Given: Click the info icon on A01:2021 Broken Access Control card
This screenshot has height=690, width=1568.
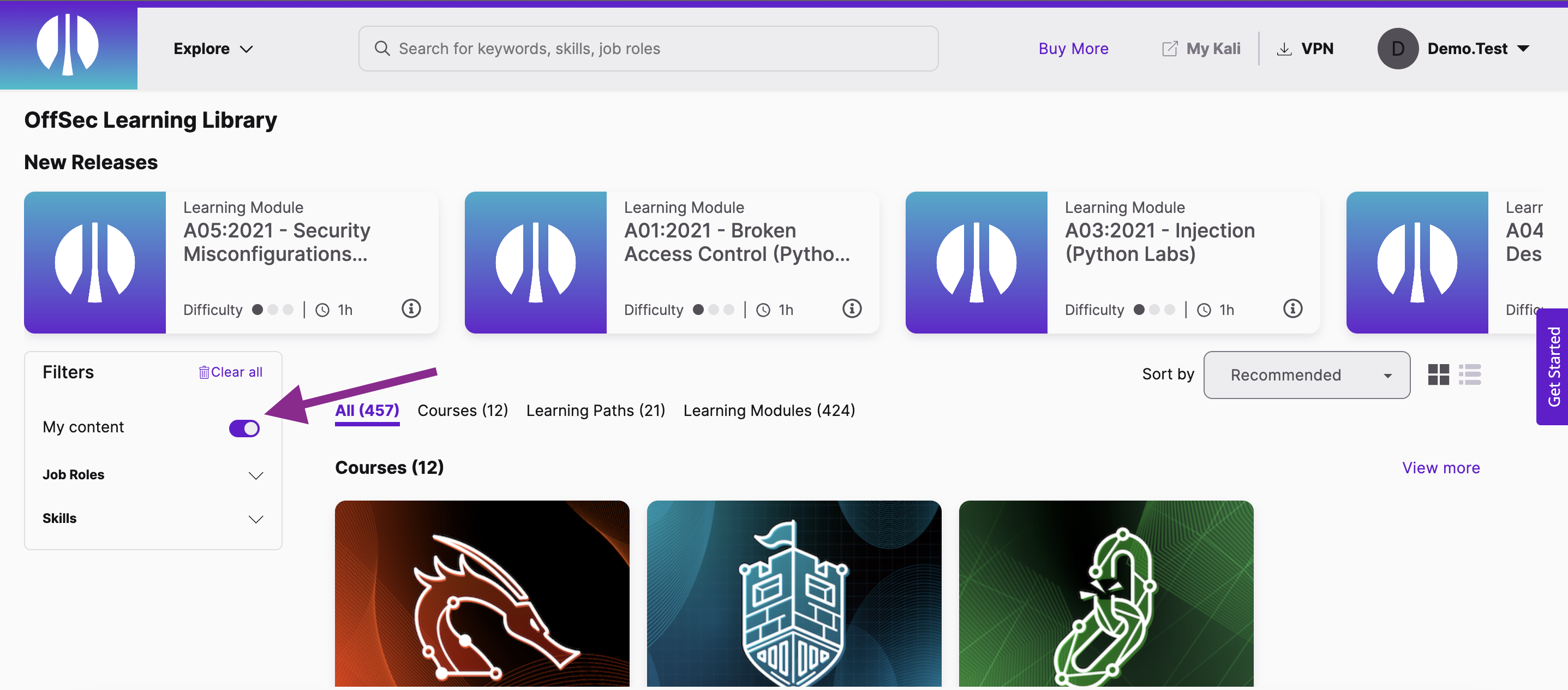Looking at the screenshot, I should coord(852,308).
